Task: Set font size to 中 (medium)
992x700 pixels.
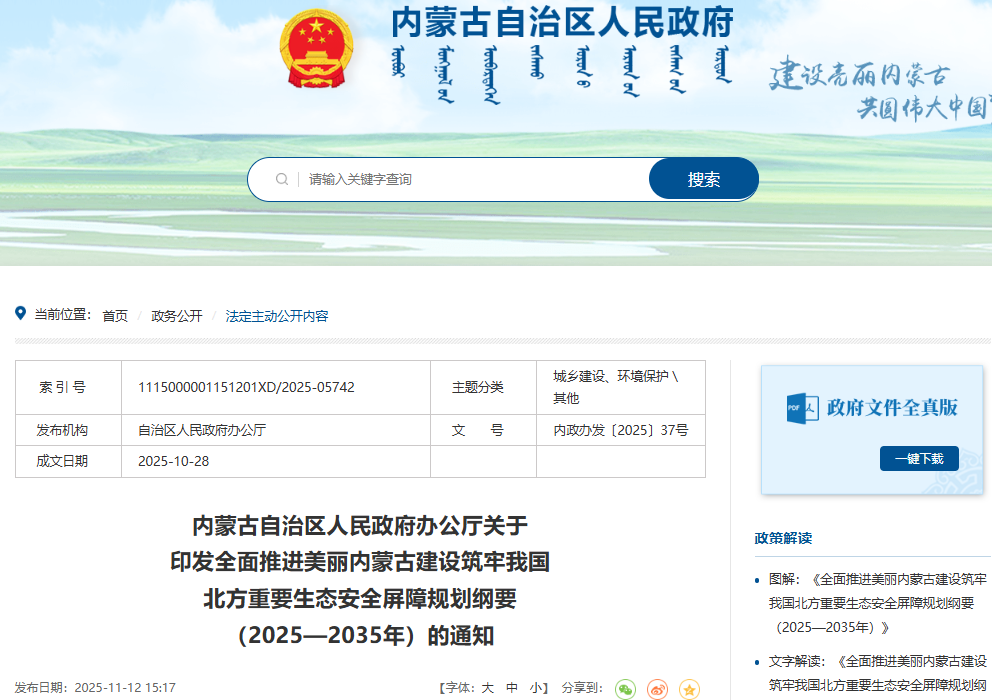Action: (512, 688)
